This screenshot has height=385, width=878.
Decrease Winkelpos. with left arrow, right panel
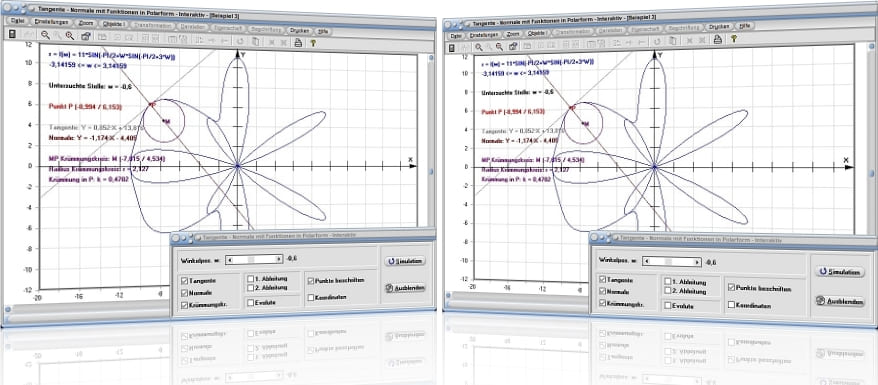pos(647,261)
